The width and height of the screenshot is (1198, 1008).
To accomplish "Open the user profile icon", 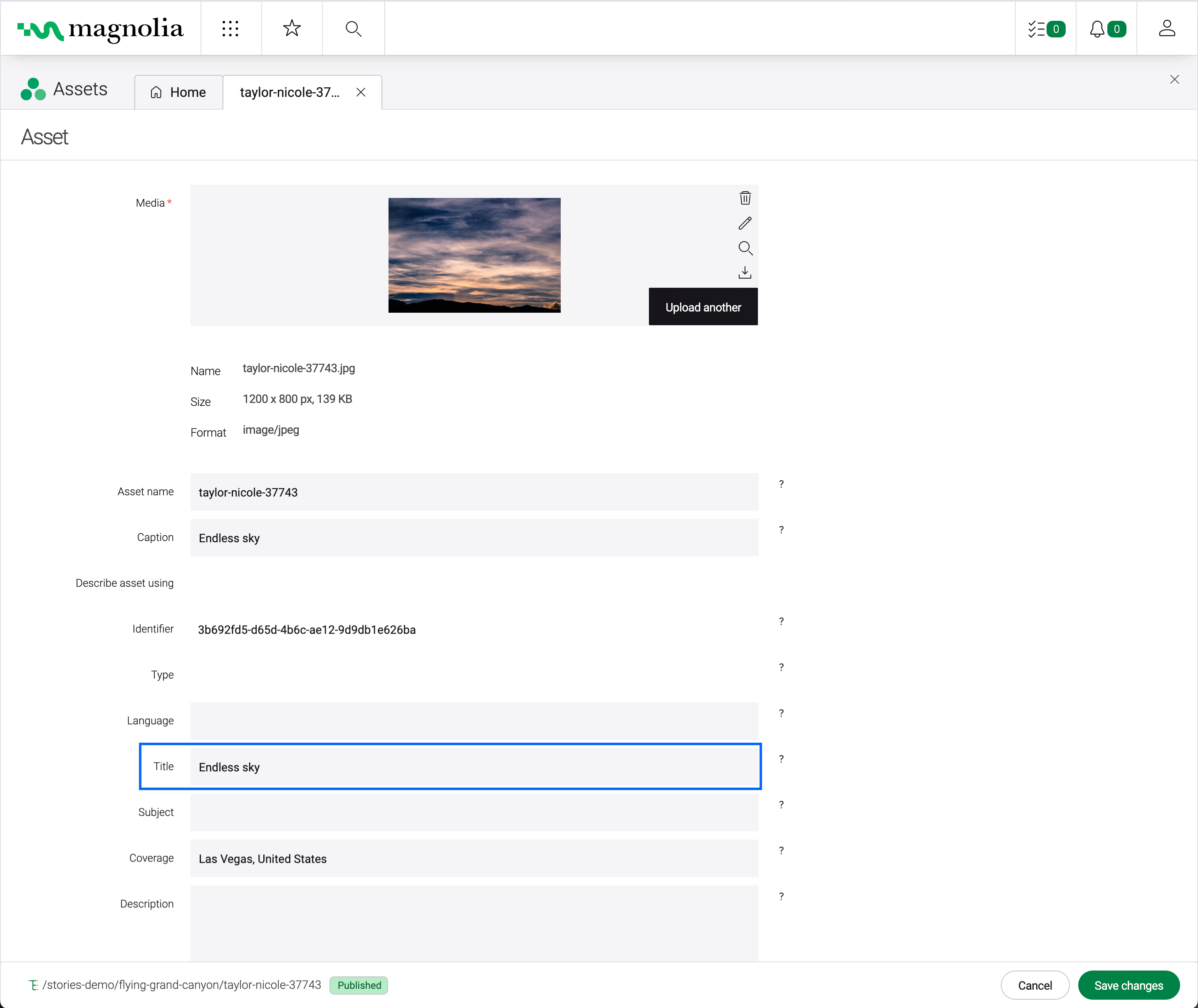I will (x=1166, y=29).
